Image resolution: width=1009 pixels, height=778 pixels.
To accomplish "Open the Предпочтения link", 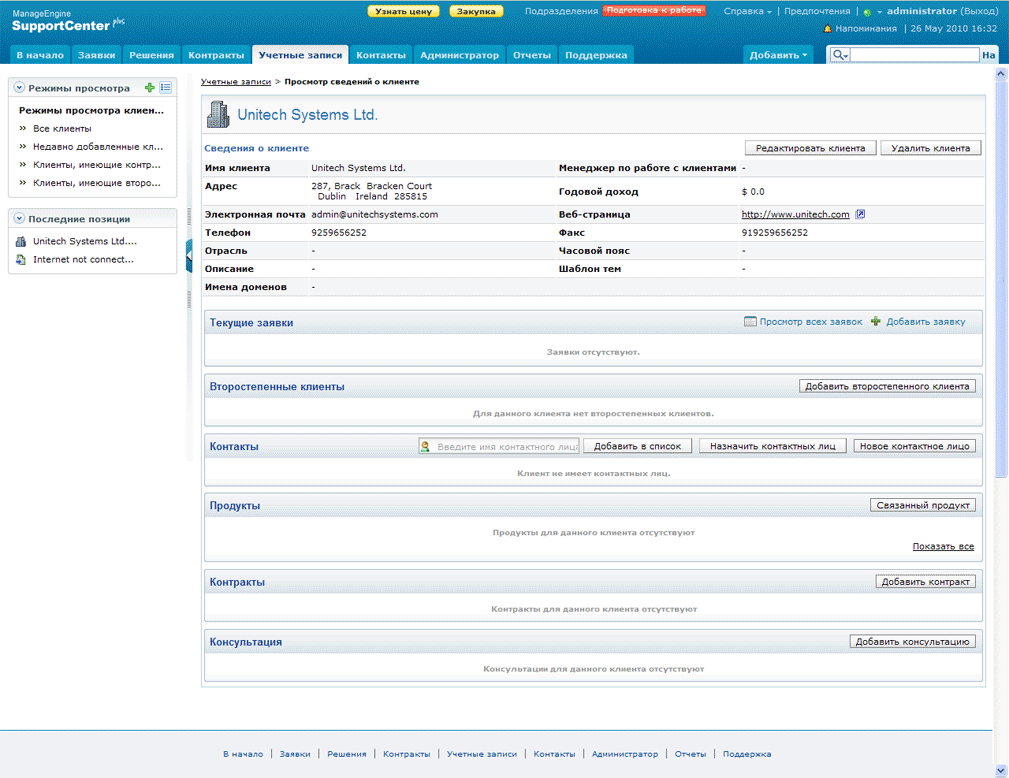I will [817, 11].
